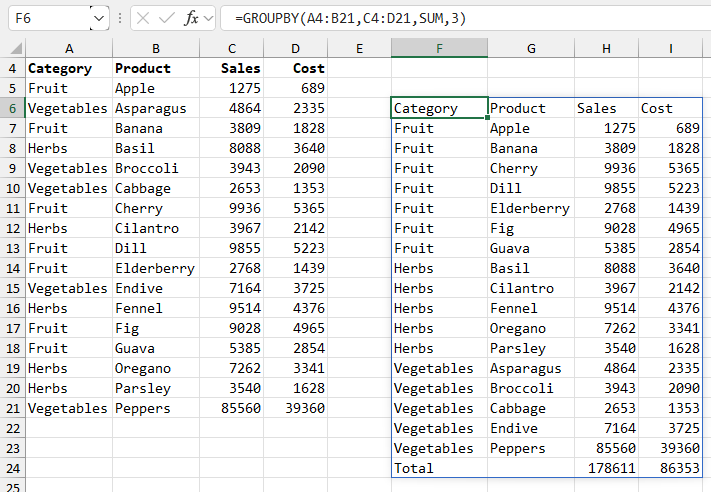Select column C header
The width and height of the screenshot is (711, 492).
pyautogui.click(x=232, y=48)
